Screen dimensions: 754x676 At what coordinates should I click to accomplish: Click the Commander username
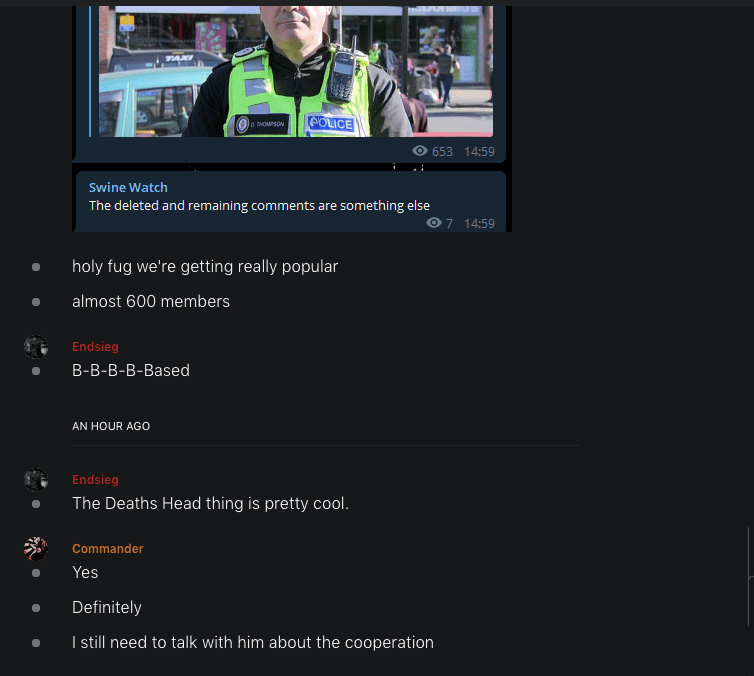click(x=108, y=549)
